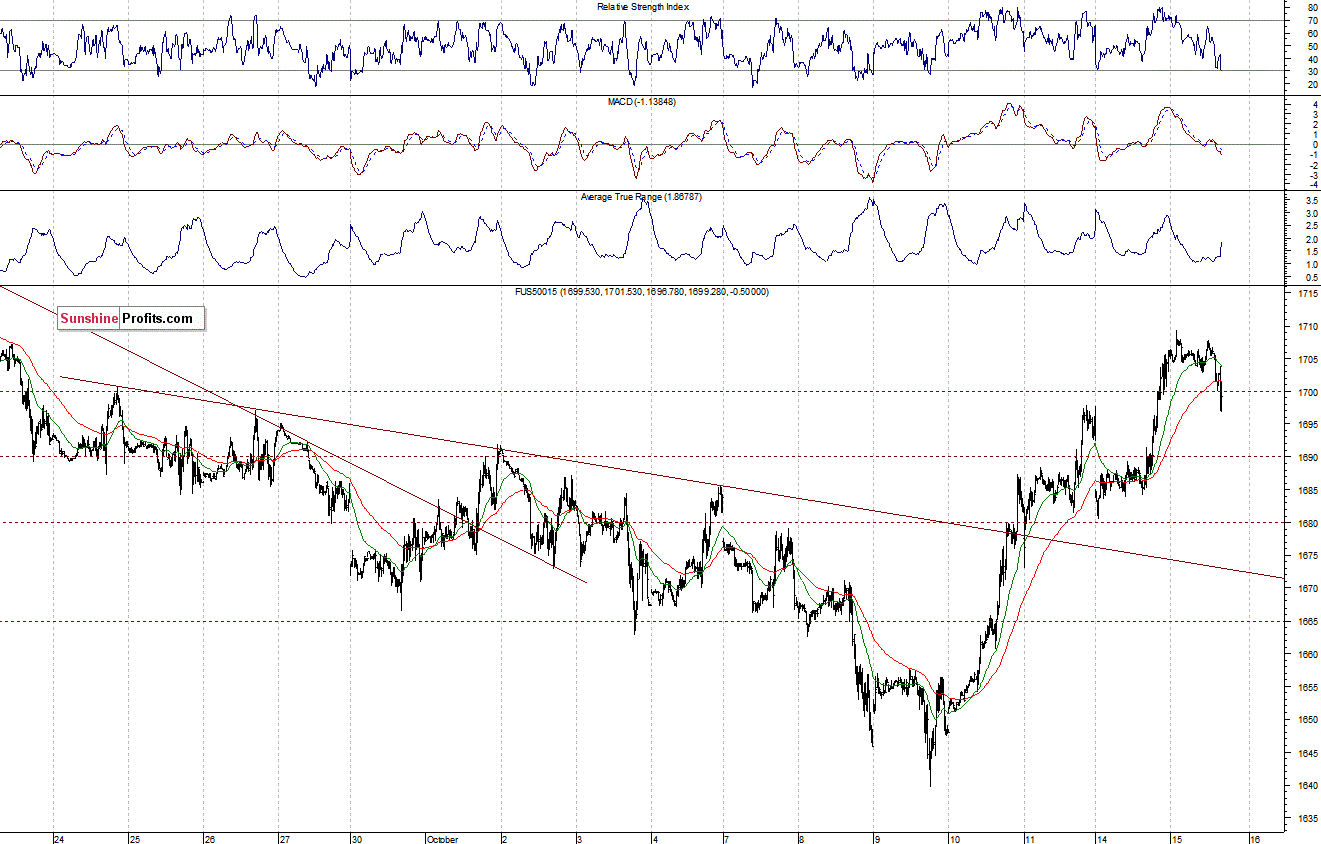Click date axis label 15
The width and height of the screenshot is (1321, 844).
pyautogui.click(x=1178, y=839)
